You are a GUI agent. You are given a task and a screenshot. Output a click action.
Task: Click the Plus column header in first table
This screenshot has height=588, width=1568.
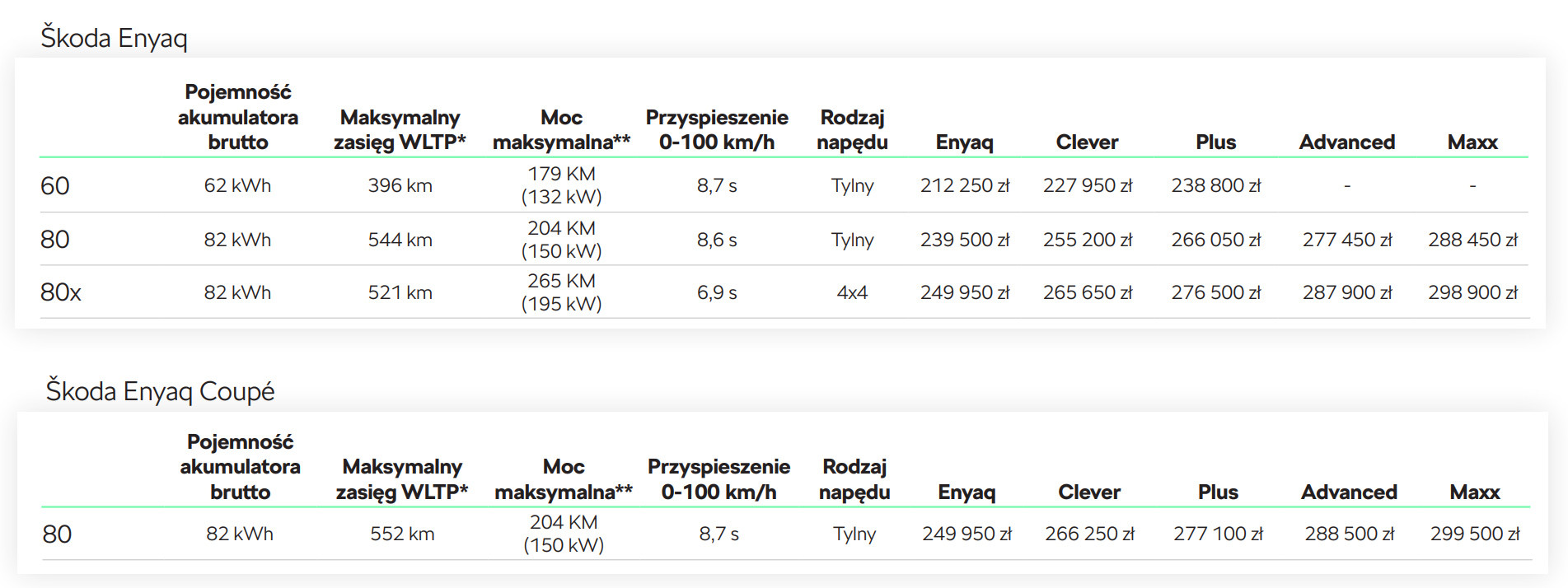pyautogui.click(x=1215, y=142)
